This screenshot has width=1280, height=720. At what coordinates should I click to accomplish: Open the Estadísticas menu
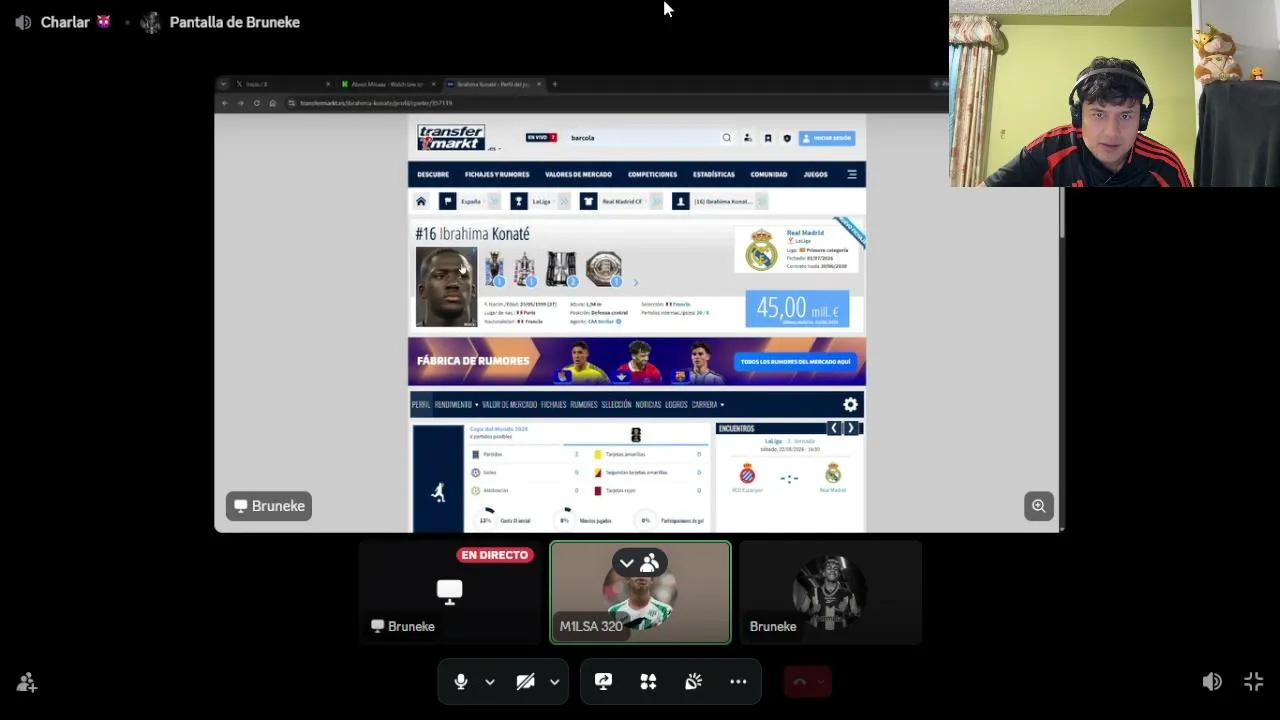pos(714,174)
